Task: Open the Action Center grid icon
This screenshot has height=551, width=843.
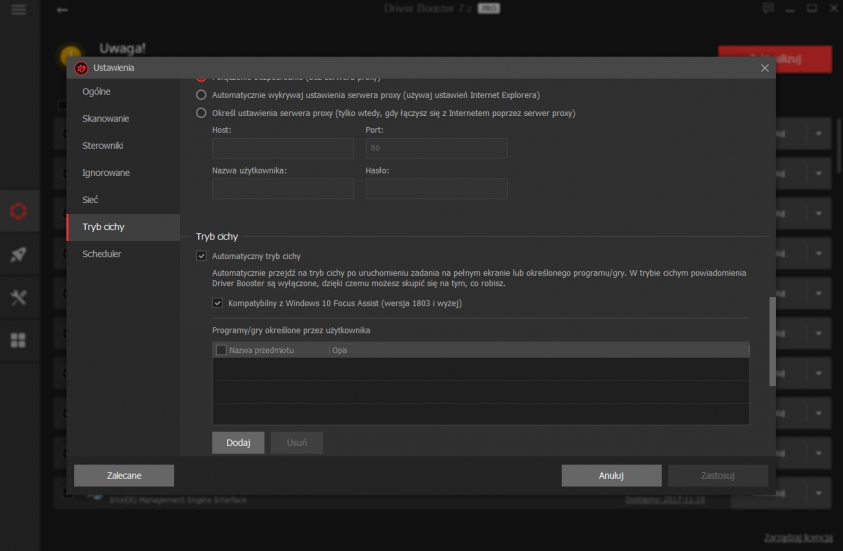Action: [19, 340]
